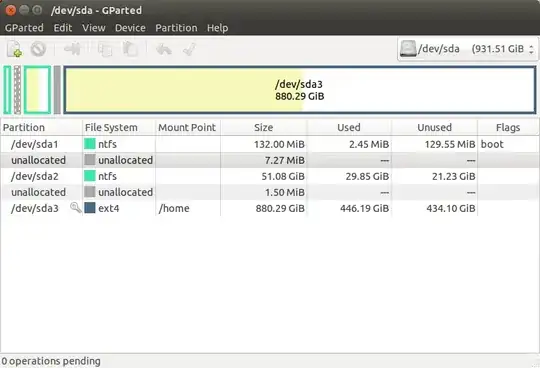
Task: Select the 1.50 MiB unallocated row
Action: [x=270, y=192]
